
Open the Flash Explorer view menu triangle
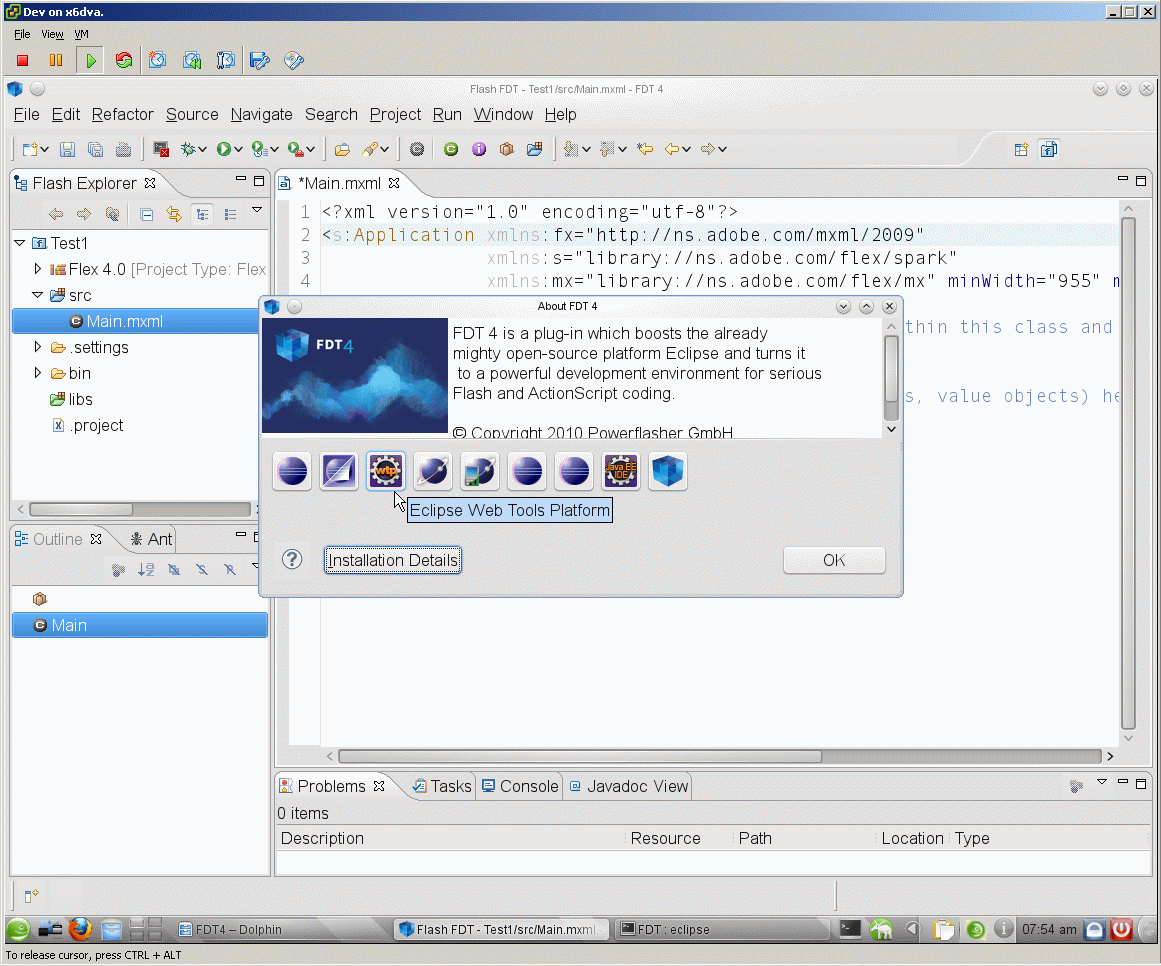(257, 211)
